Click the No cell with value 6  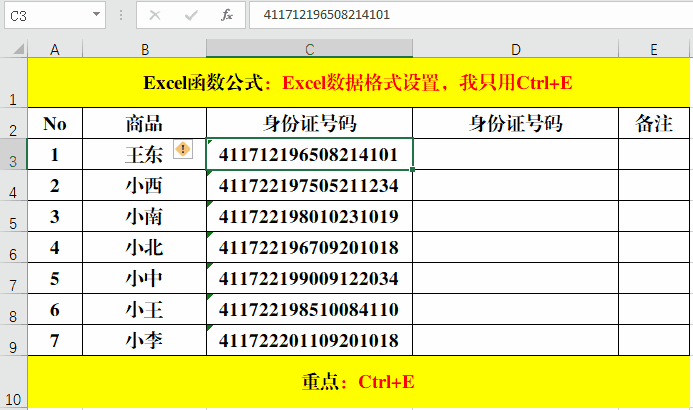click(x=55, y=309)
